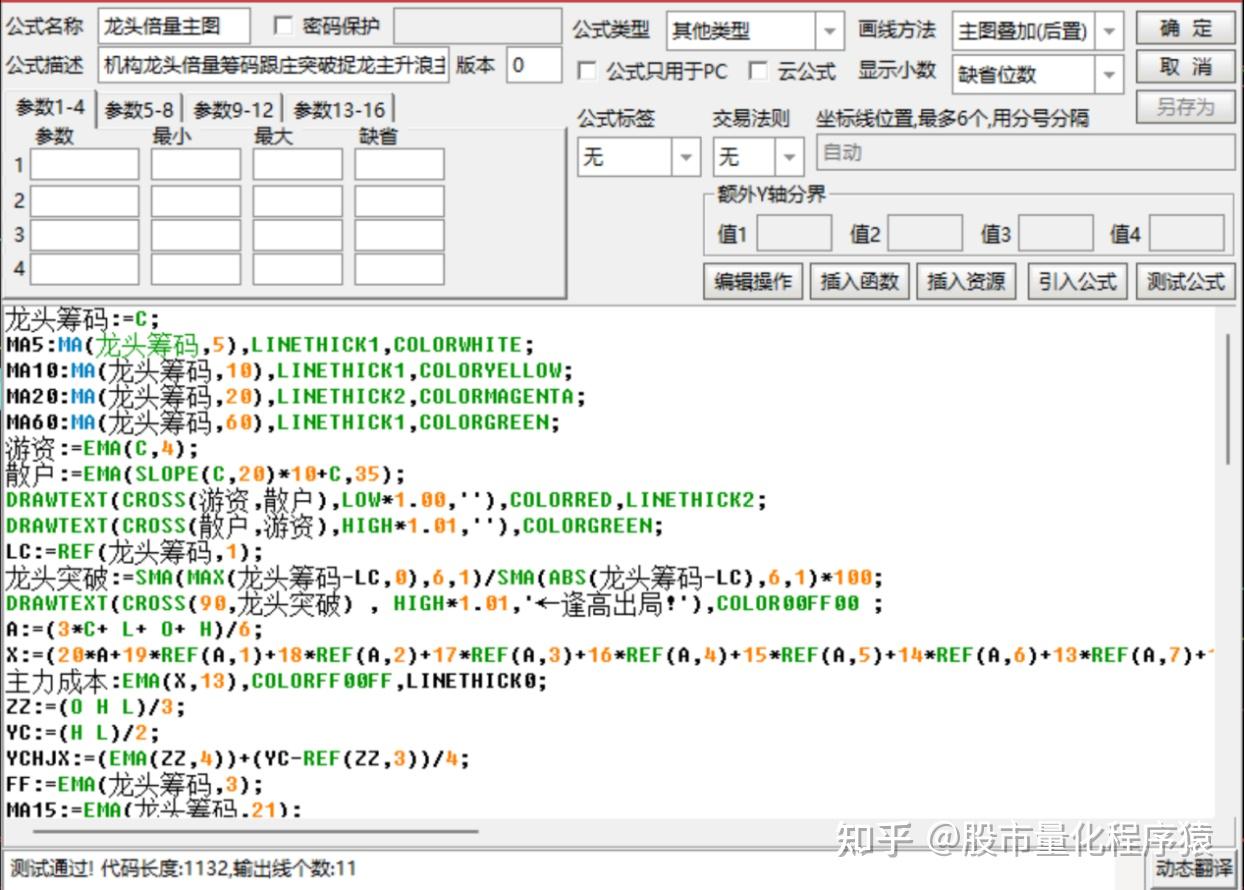1245x890 pixels.
Task: Click the 引入公式 button
Action: (x=1077, y=281)
